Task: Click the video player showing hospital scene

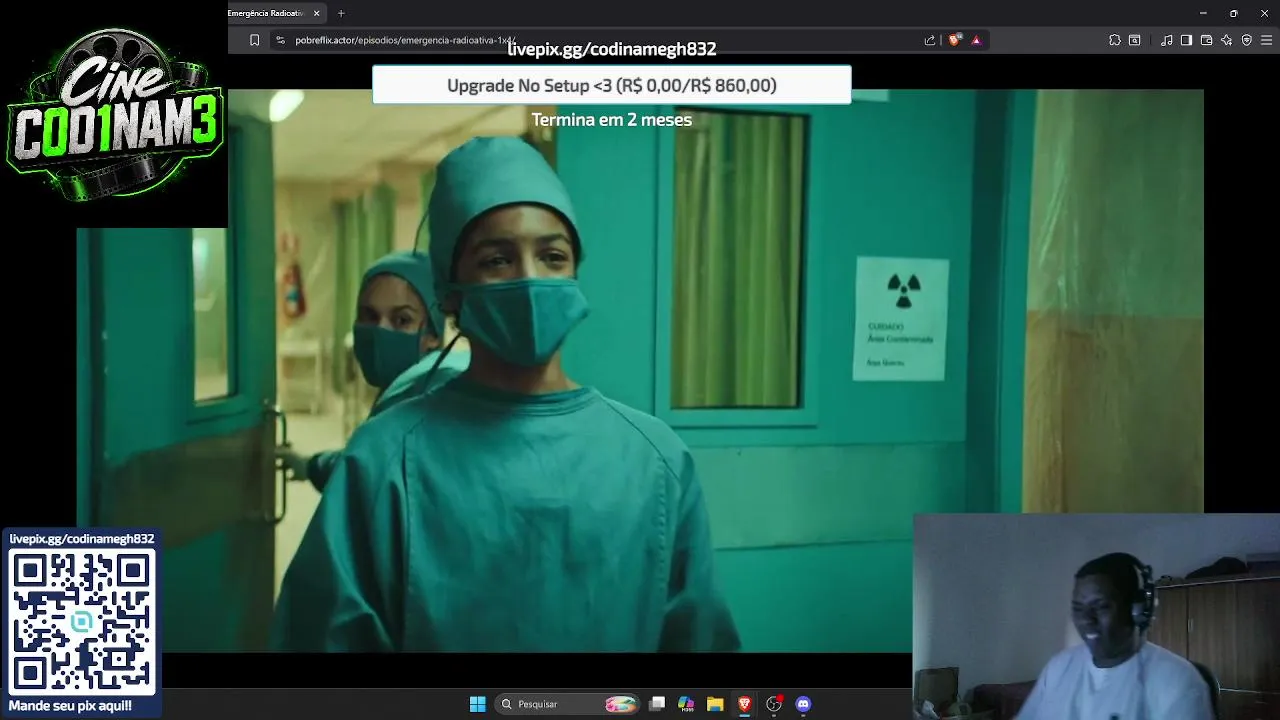Action: pos(640,371)
